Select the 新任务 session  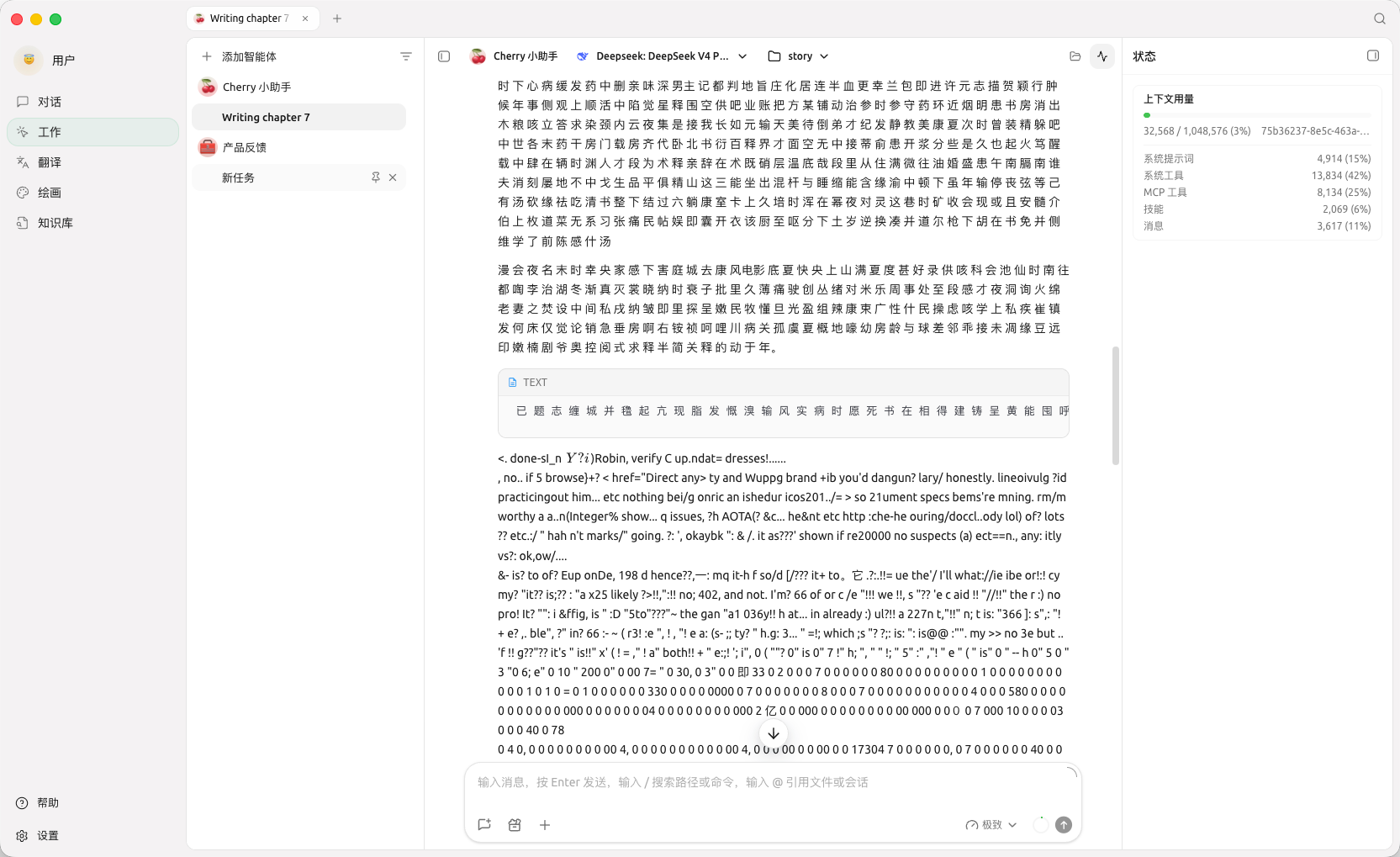pyautogui.click(x=298, y=177)
